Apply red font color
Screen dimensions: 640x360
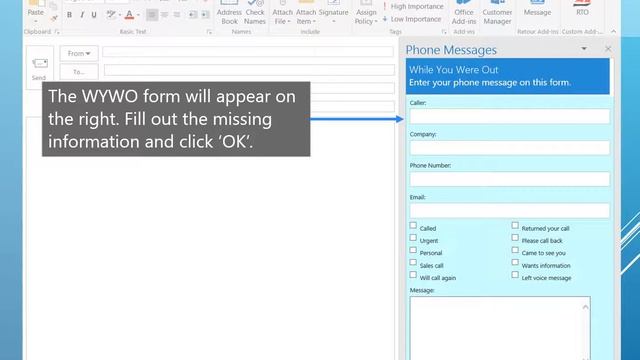[x=129, y=15]
